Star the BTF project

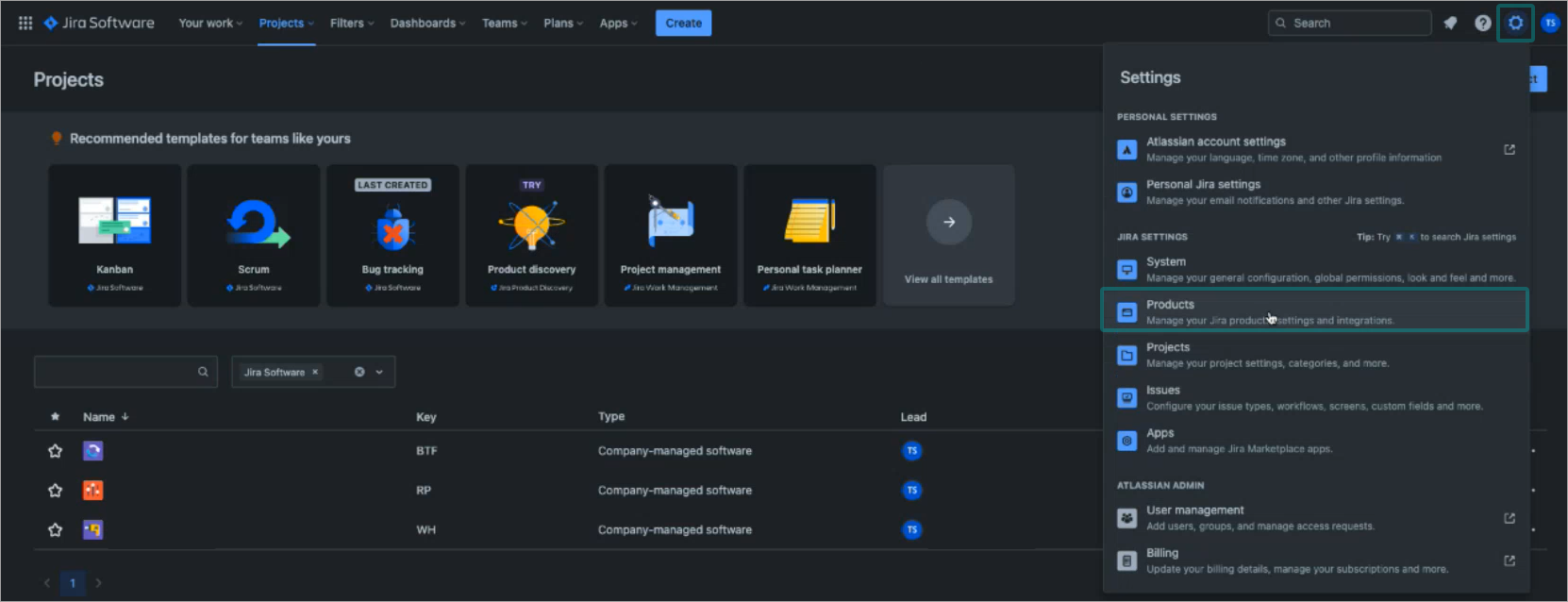click(55, 451)
